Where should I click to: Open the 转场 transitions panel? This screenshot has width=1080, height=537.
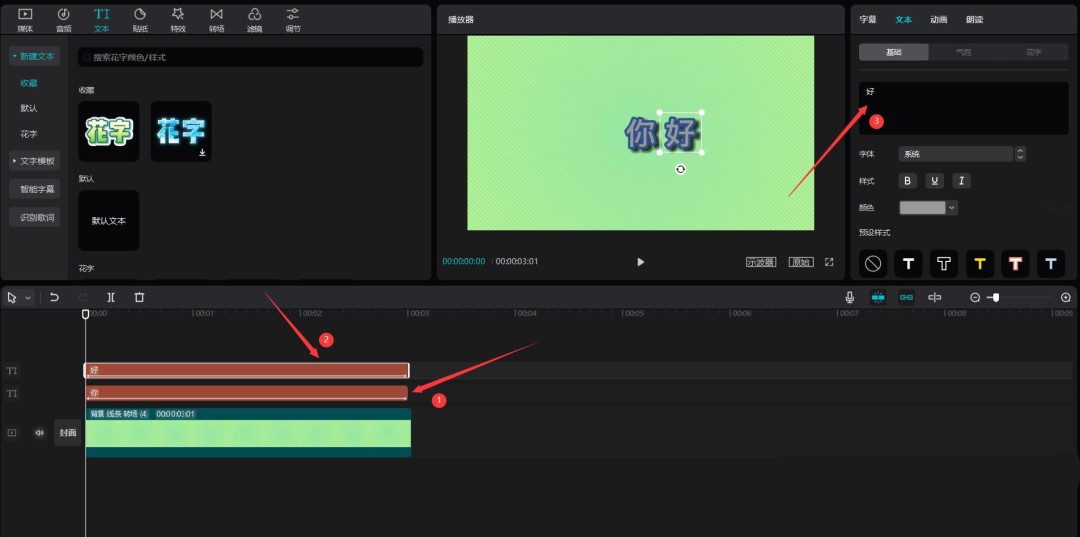click(216, 17)
